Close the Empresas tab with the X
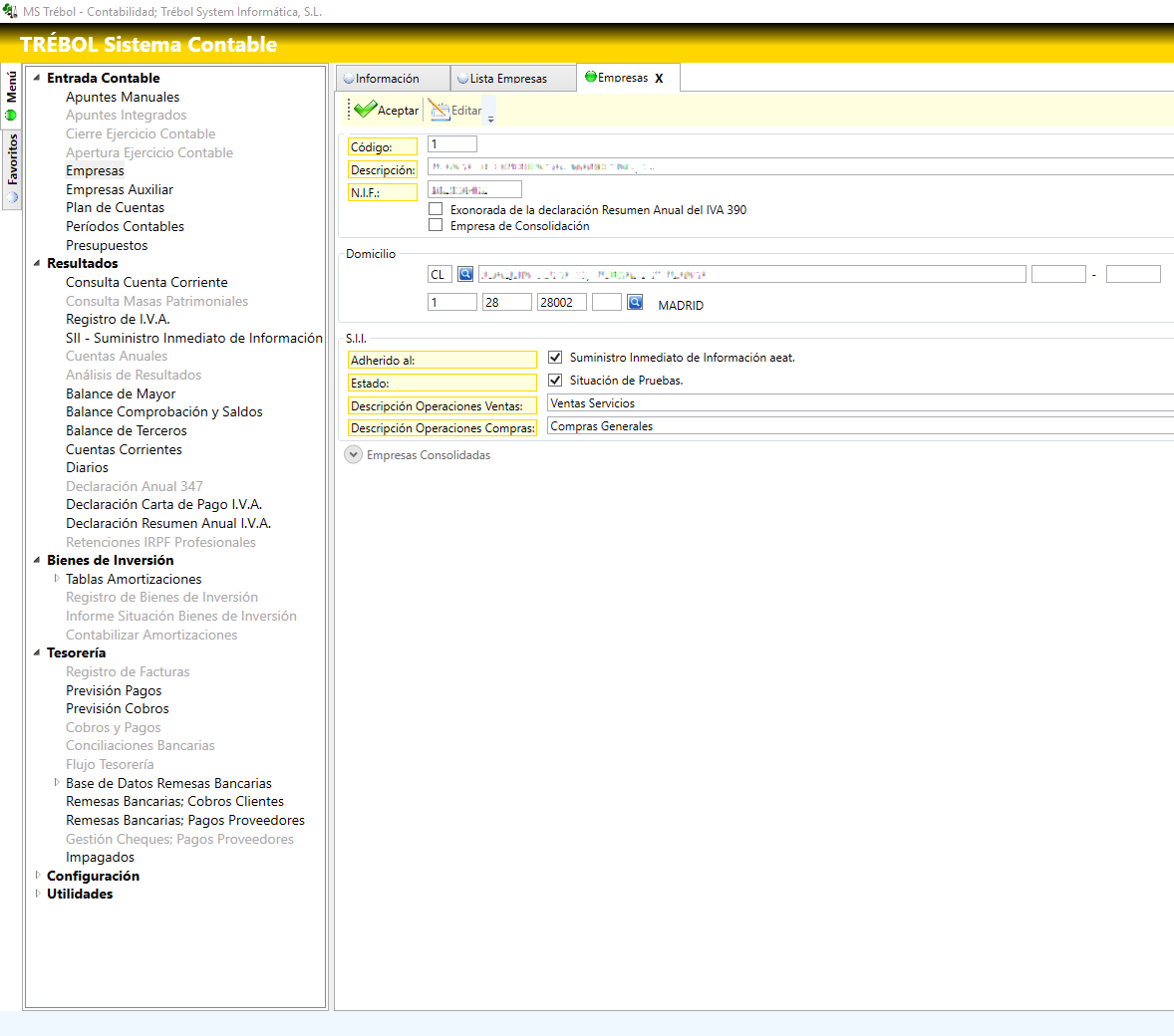This screenshot has height=1036, width=1174. pos(659,78)
